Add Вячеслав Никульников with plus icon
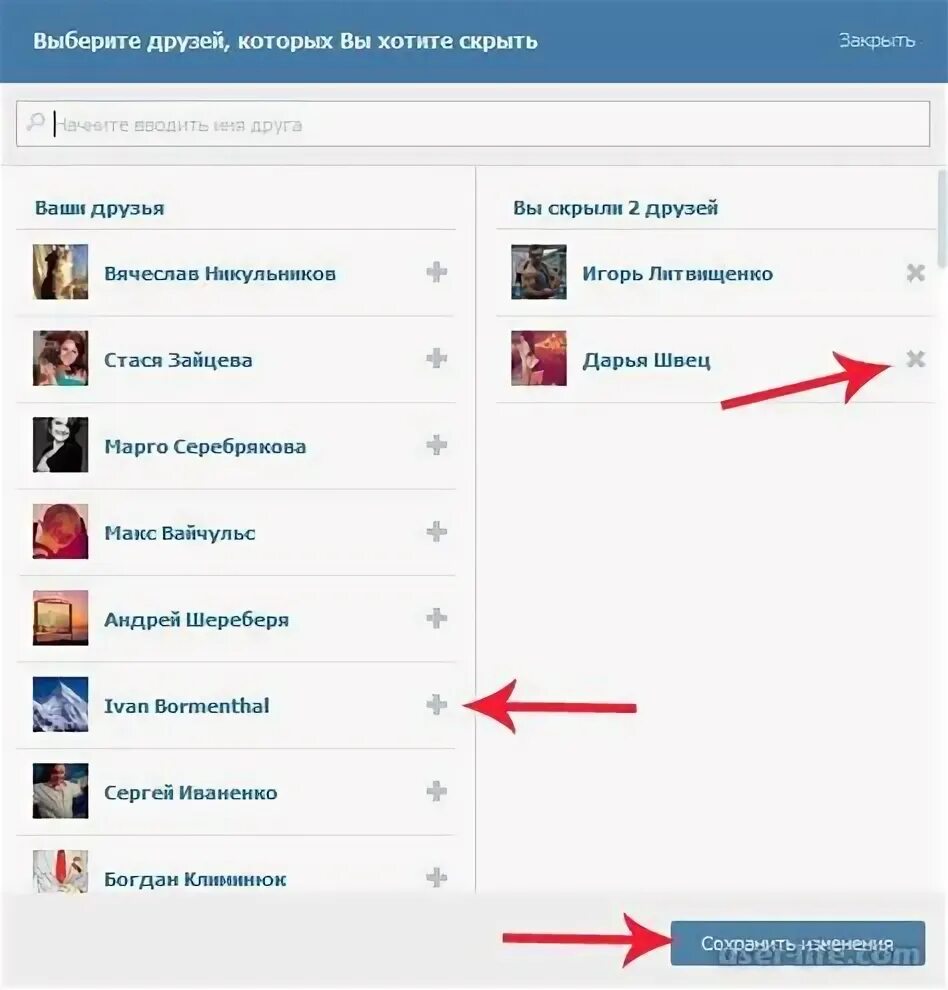This screenshot has height=990, width=948. 436,272
